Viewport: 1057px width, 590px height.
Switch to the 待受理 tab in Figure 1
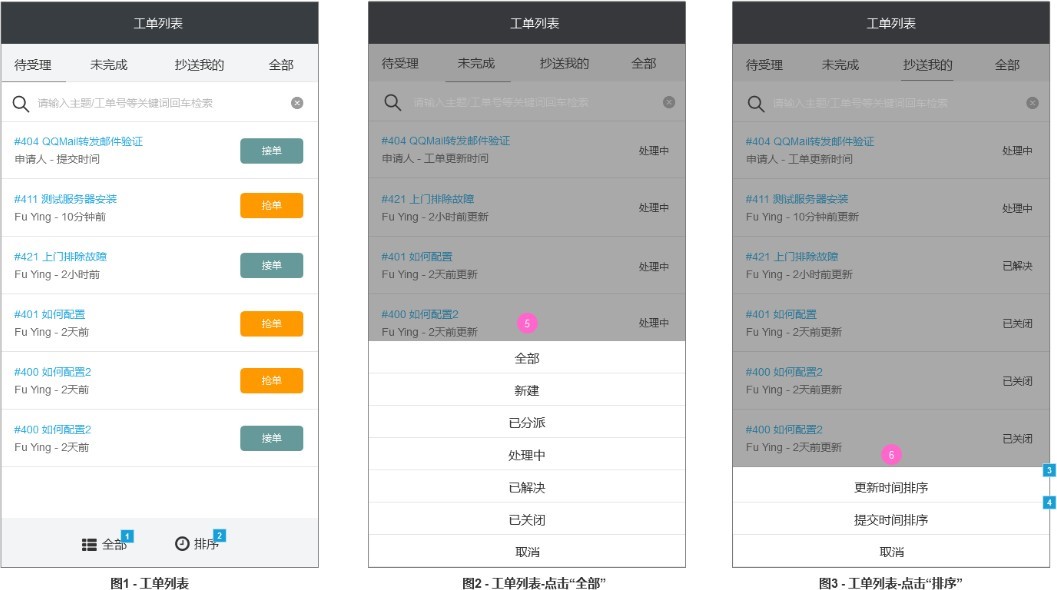pos(33,65)
